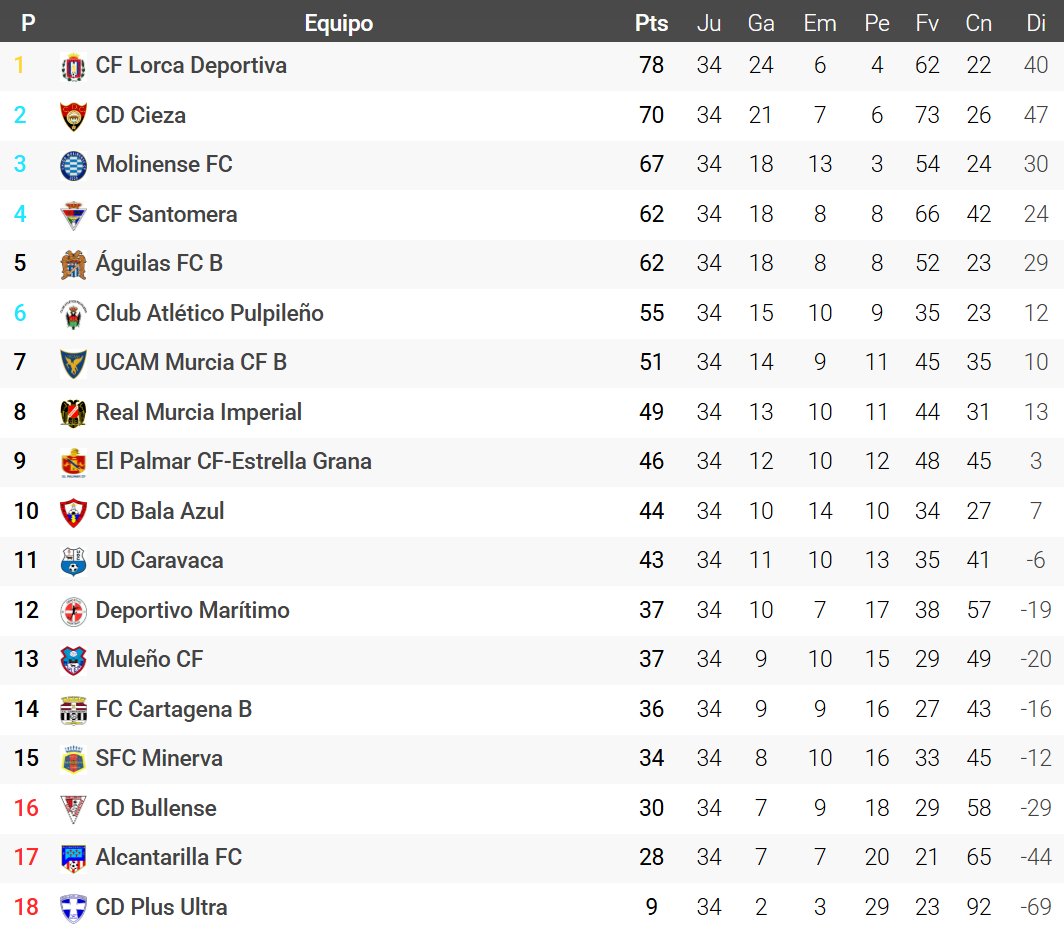Viewport: 1064px width, 935px height.
Task: Click the Fv column header
Action: [927, 23]
